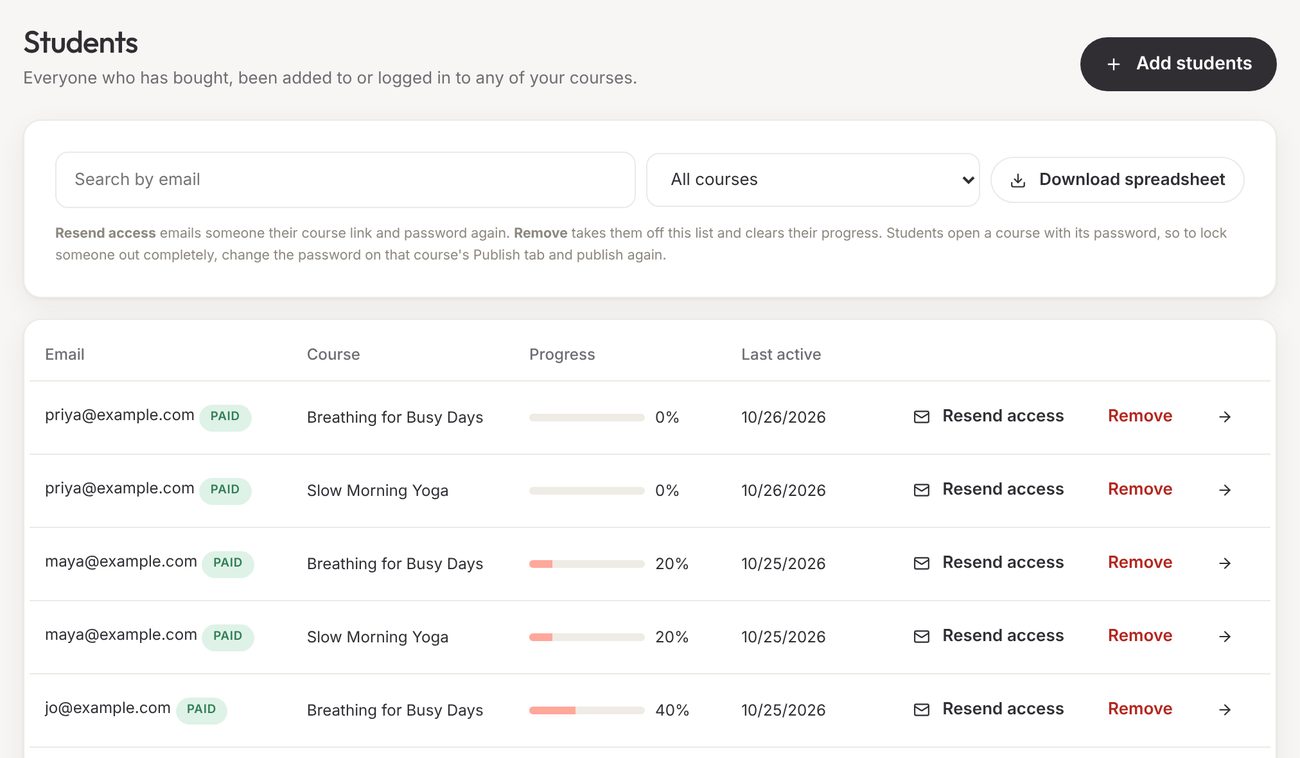Click the Course column header
Viewport: 1300px width, 758px height.
point(333,355)
